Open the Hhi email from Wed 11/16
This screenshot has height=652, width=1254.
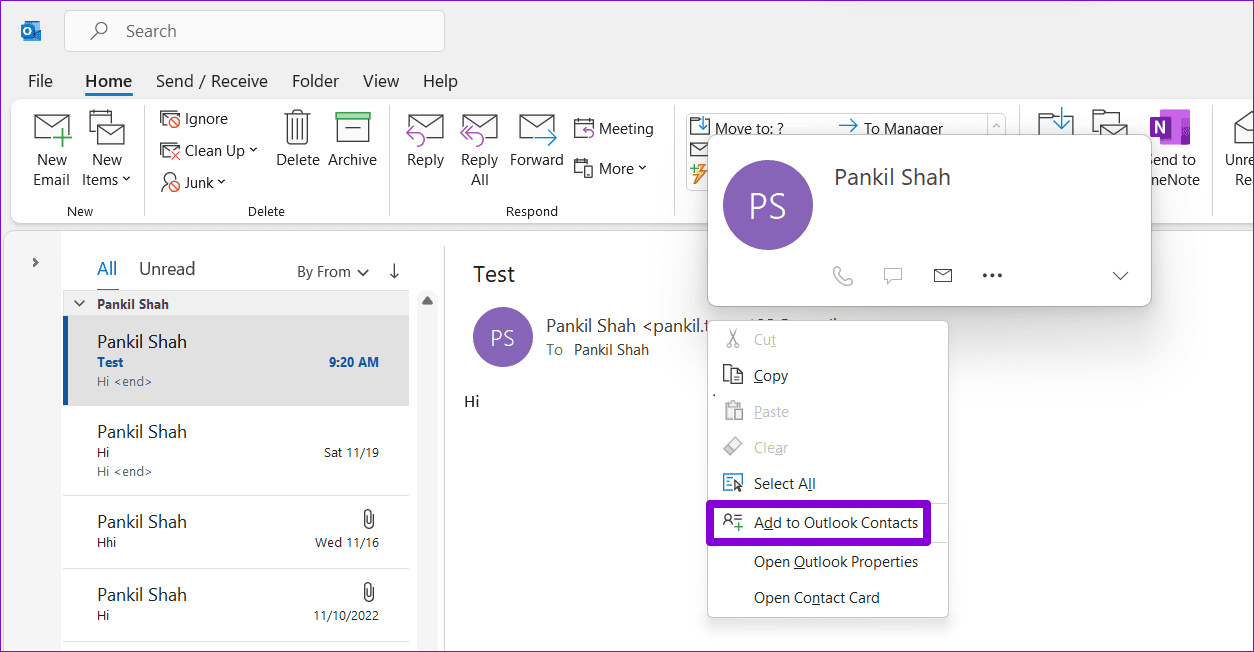[236, 532]
